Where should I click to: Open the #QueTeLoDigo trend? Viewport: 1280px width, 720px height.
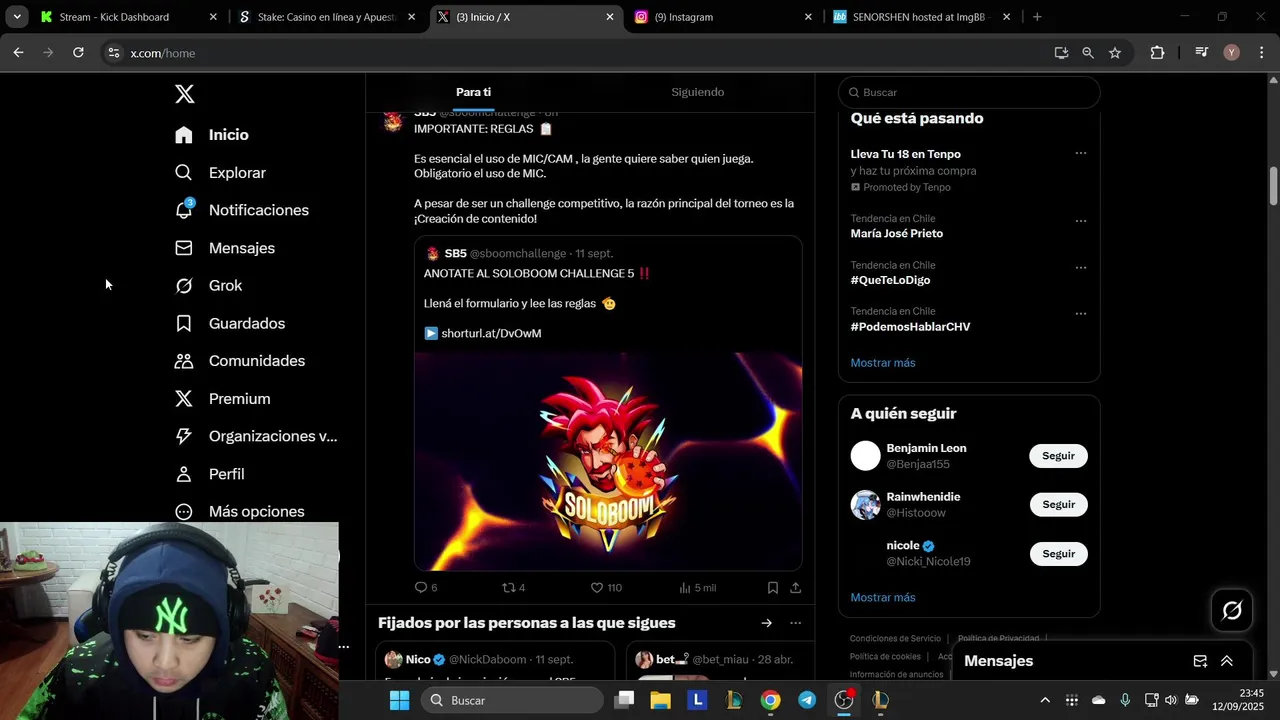tap(891, 281)
